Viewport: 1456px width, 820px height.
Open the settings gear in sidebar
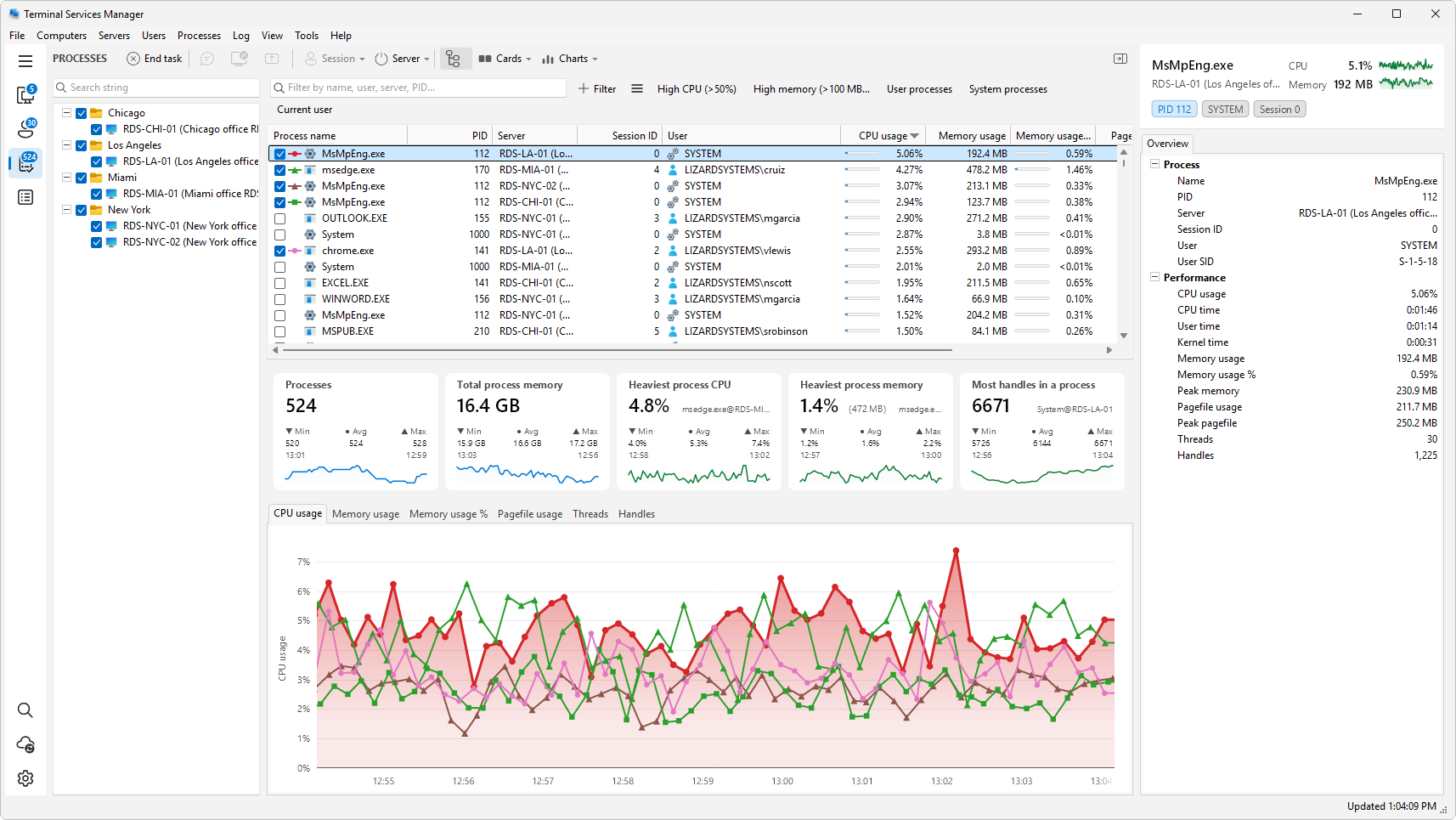coord(25,778)
